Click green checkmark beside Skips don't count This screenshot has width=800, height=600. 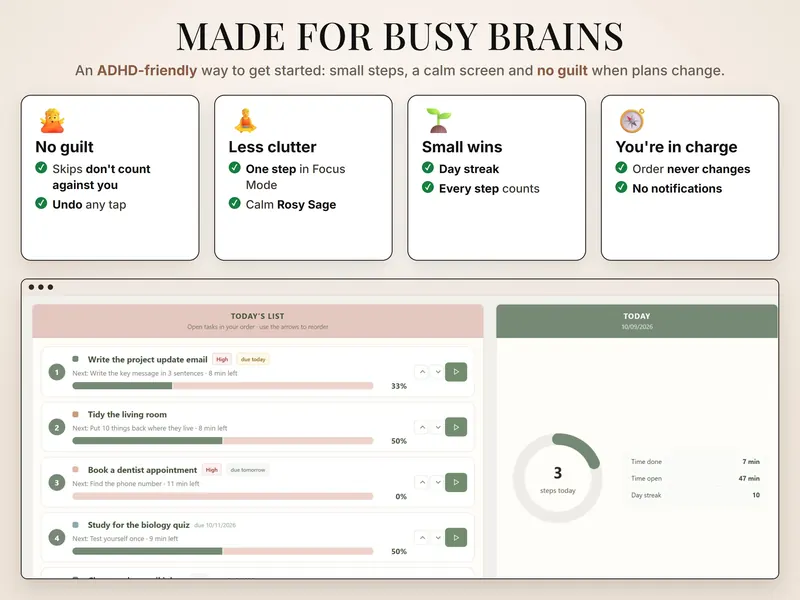click(41, 167)
